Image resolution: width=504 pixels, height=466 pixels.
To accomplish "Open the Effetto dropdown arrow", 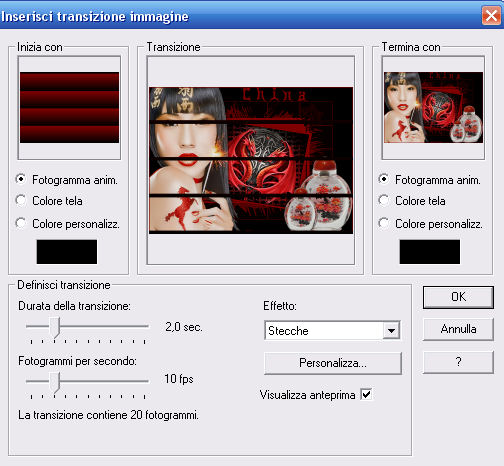I will point(391,330).
